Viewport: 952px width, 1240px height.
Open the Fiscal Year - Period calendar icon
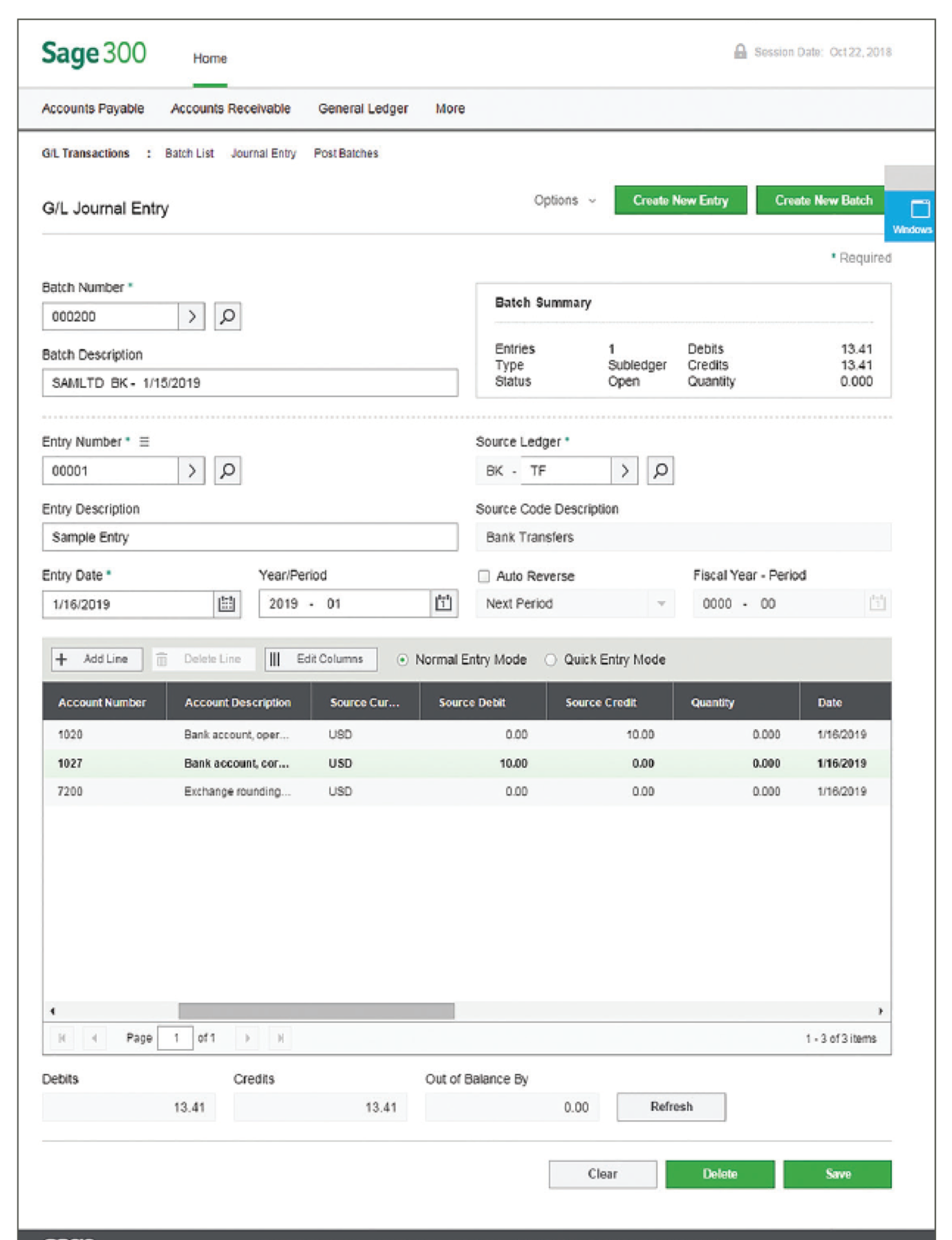pyautogui.click(x=877, y=604)
